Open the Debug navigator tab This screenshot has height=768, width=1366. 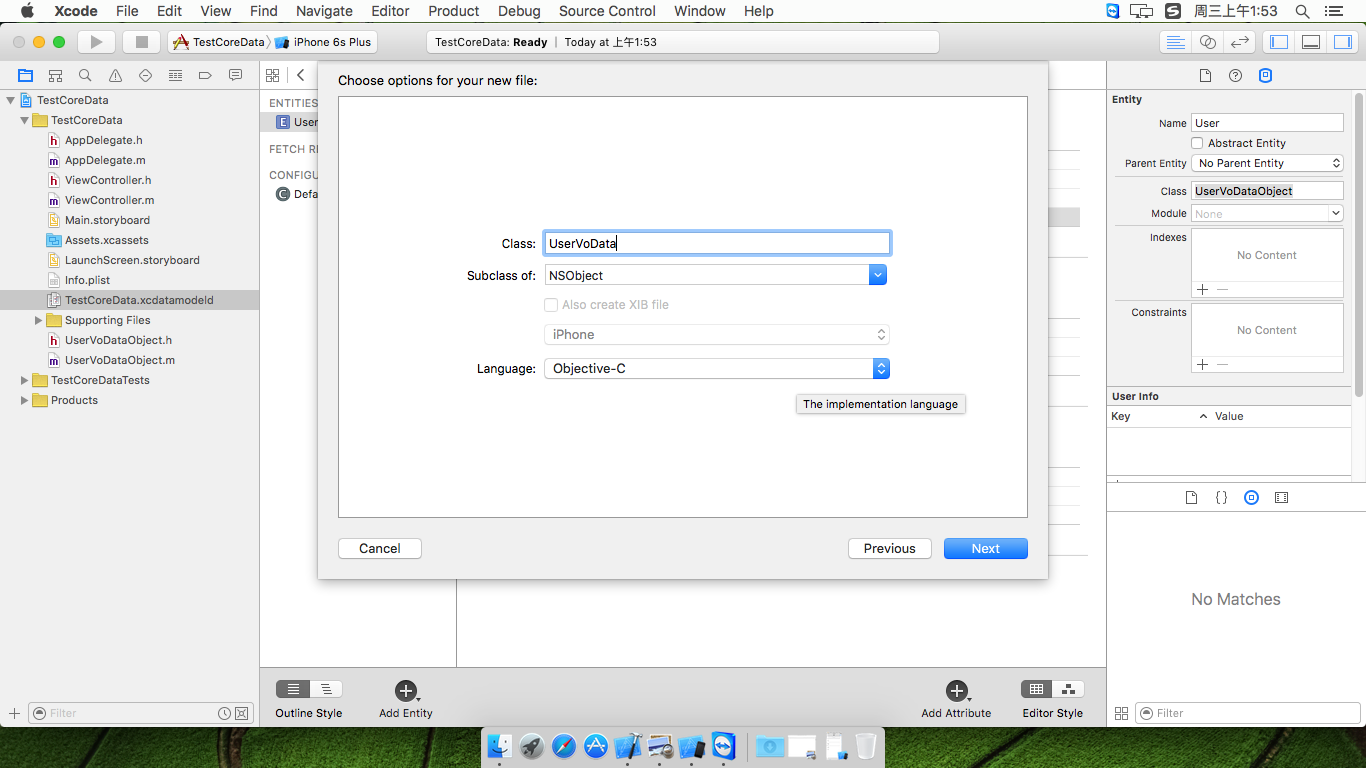pyautogui.click(x=175, y=75)
